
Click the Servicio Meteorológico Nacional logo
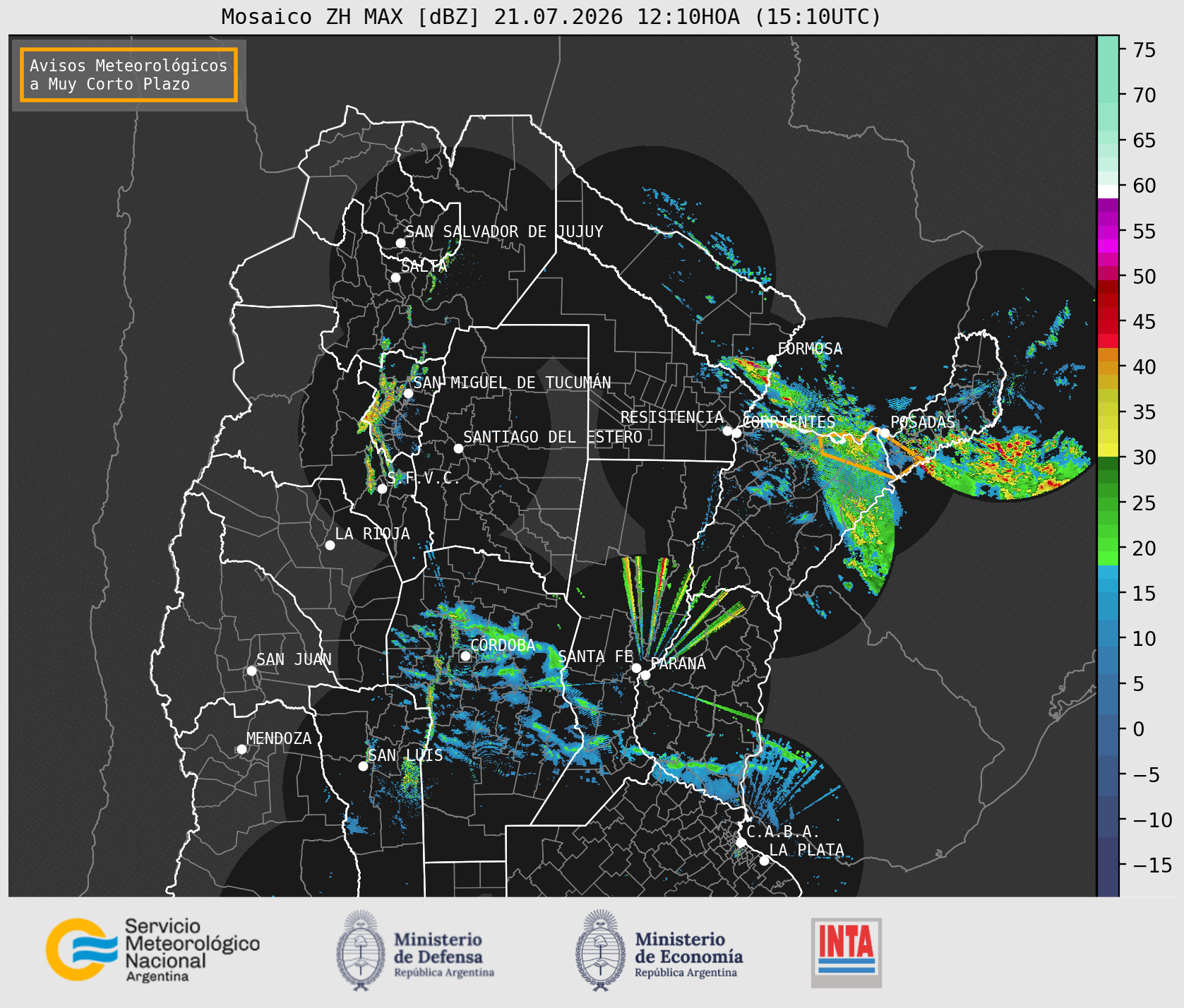[x=153, y=949]
